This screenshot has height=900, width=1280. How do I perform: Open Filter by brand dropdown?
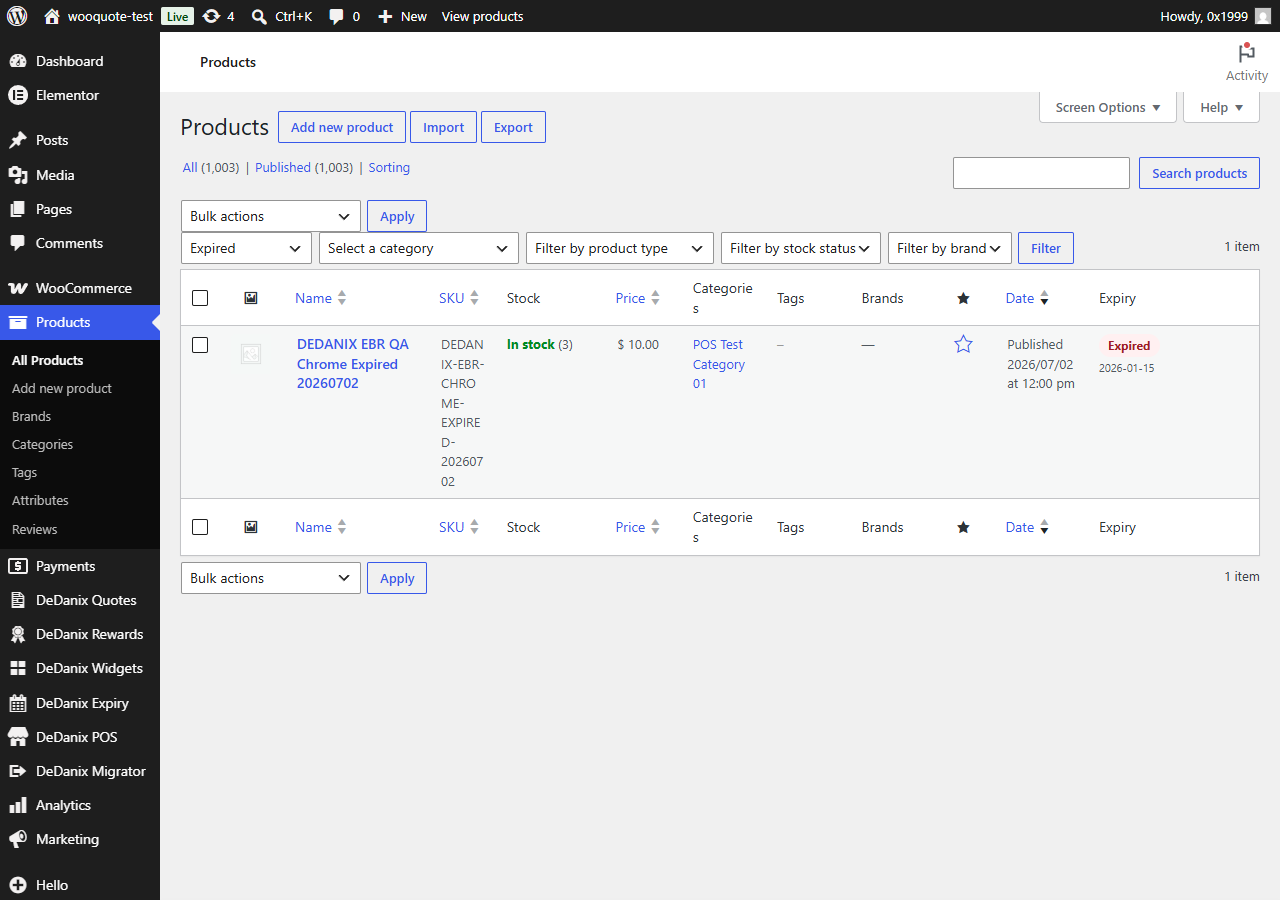[x=950, y=248]
